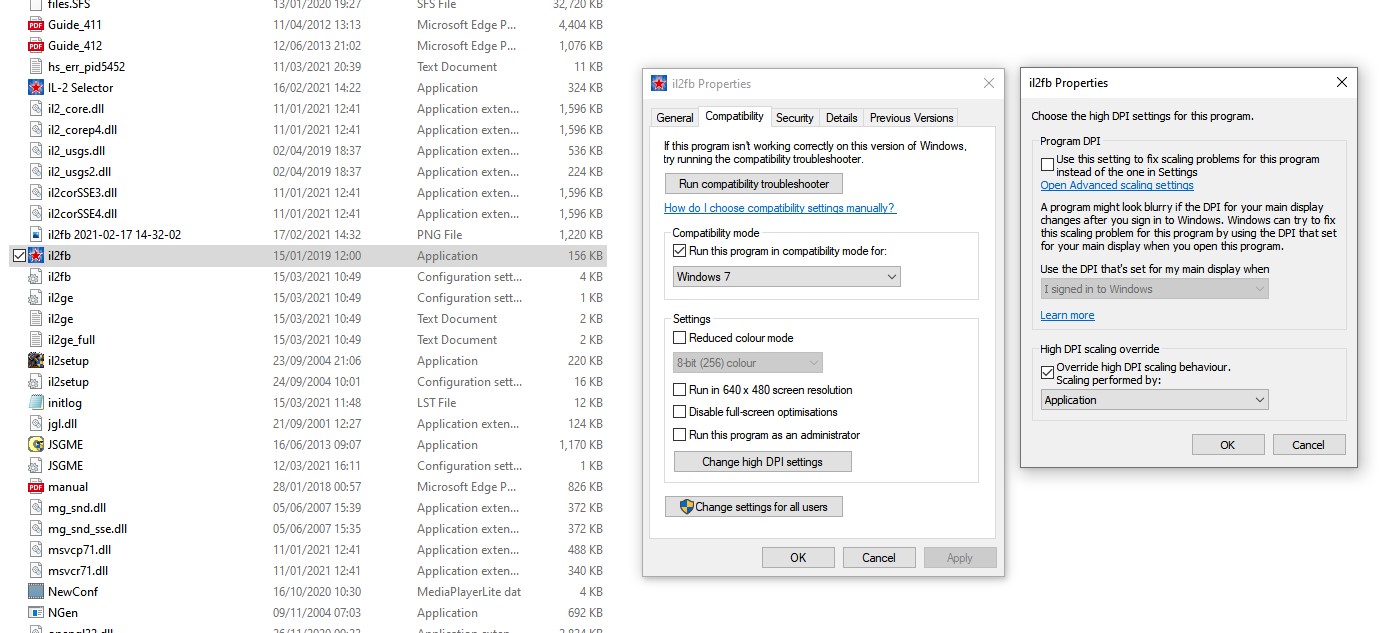Click the il2ge_full text document icon

click(x=36, y=339)
